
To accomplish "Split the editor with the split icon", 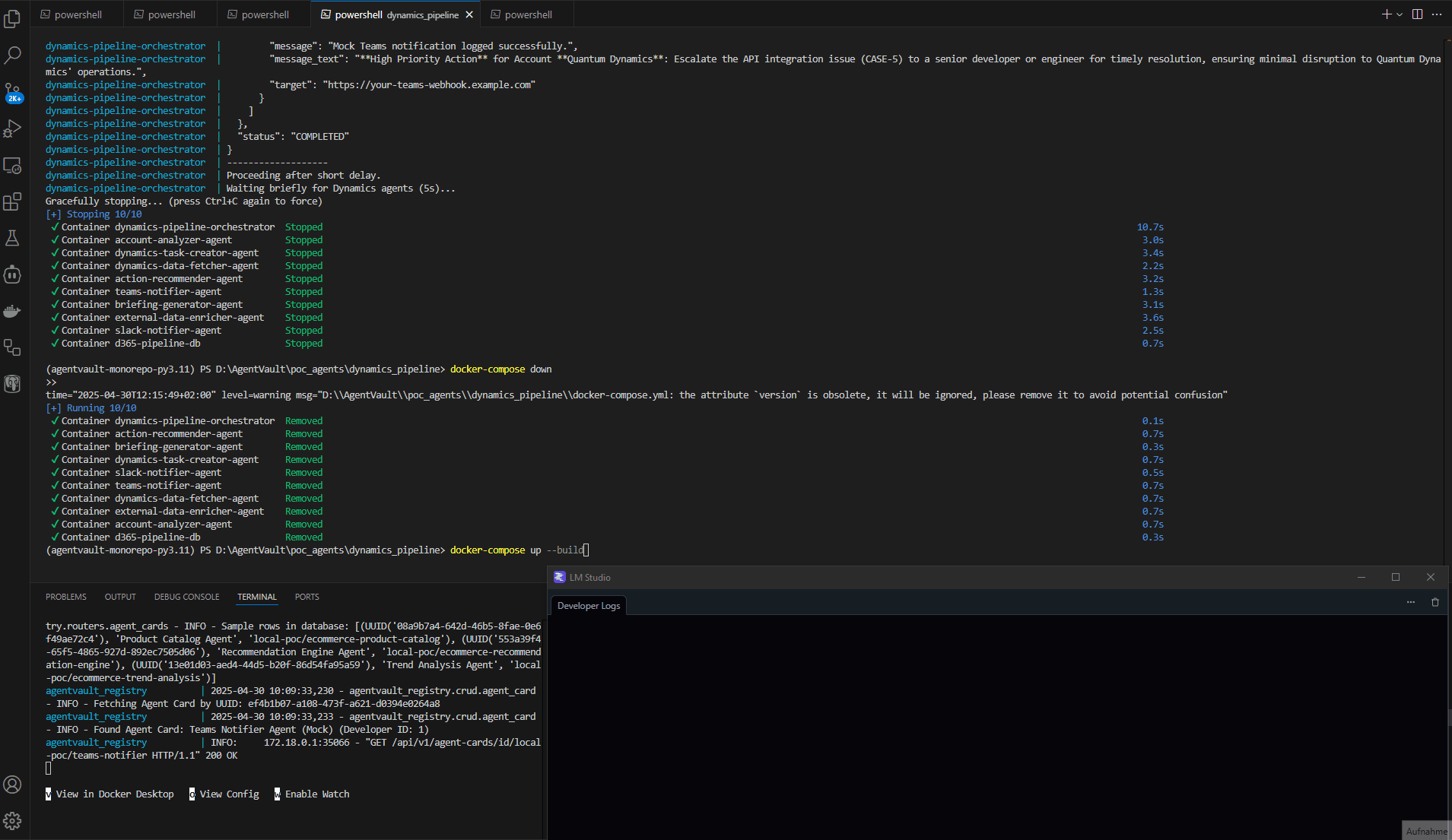I will click(1417, 14).
